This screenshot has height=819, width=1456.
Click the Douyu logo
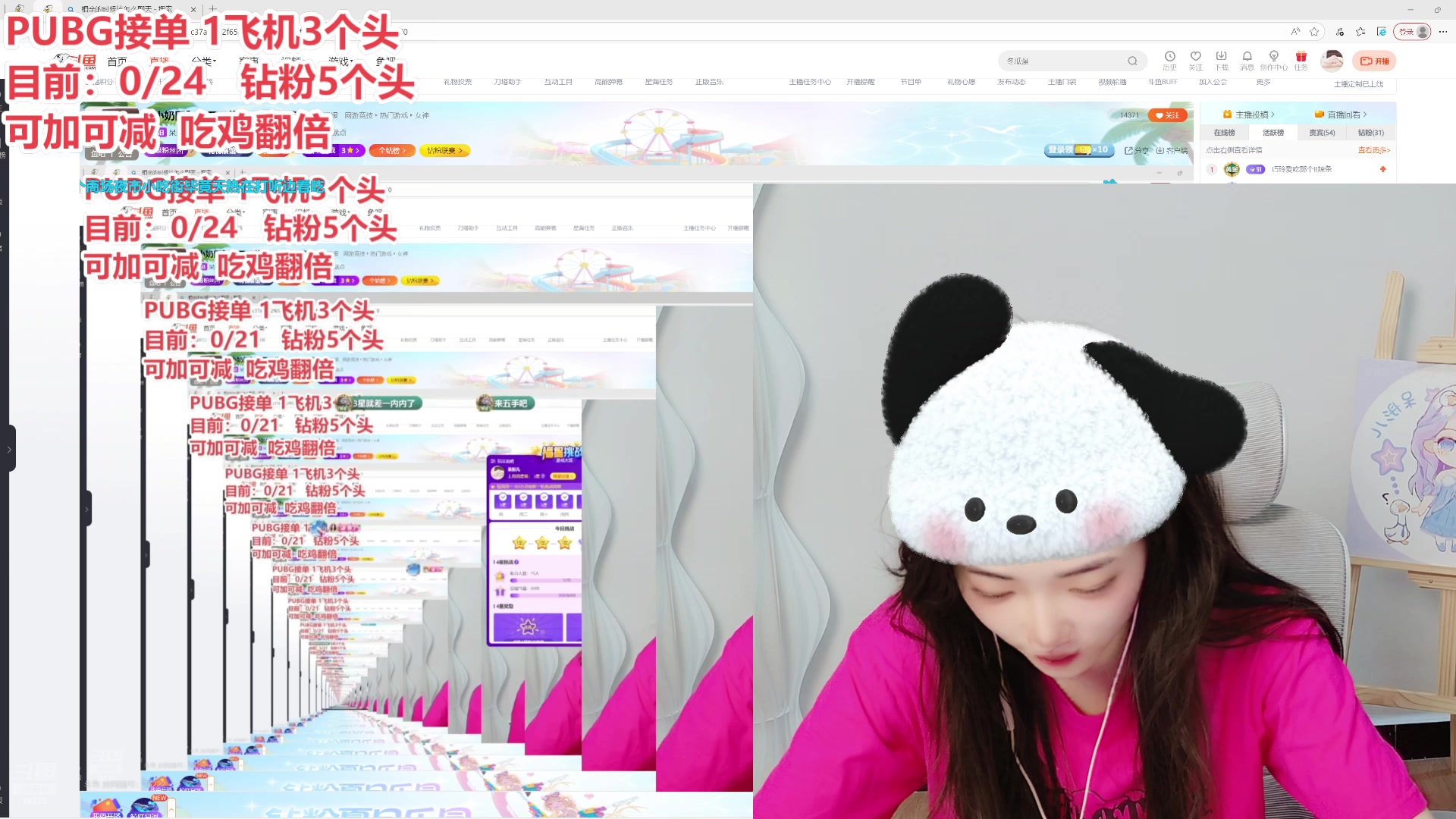point(76,61)
